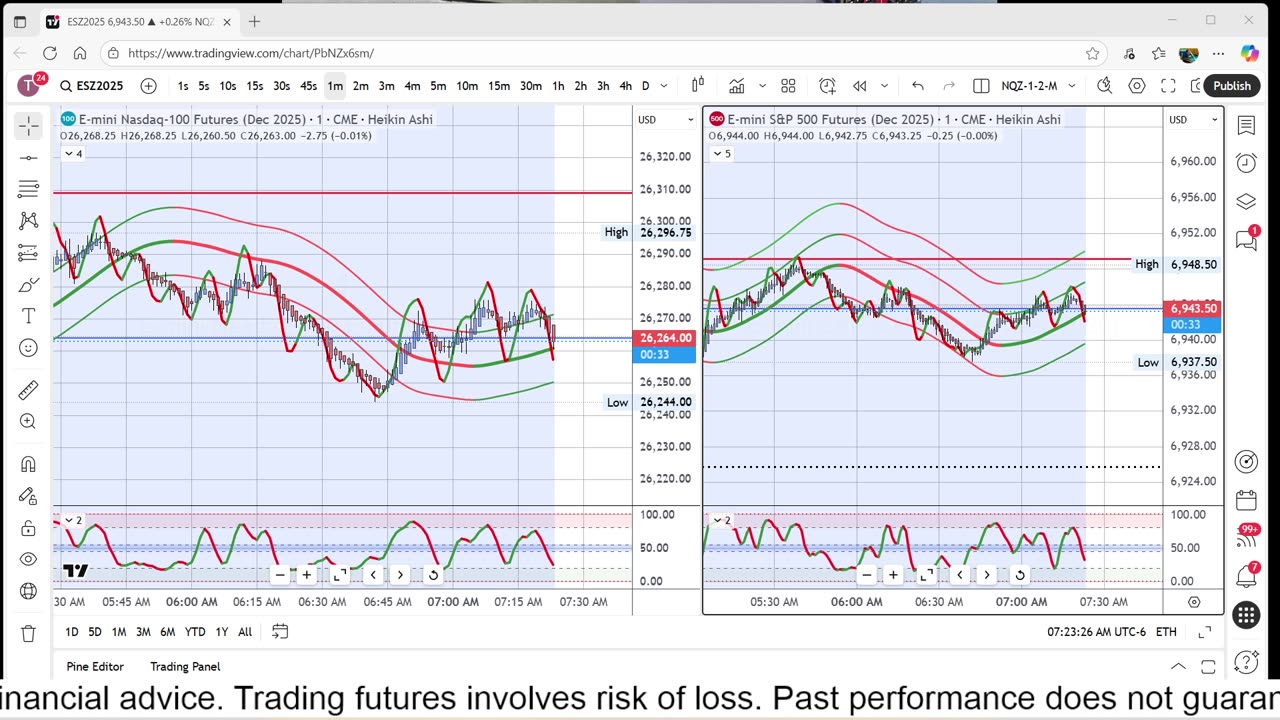Collapse S&P chart indicator legend (5)
Viewport: 1280px width, 720px height.
[722, 154]
